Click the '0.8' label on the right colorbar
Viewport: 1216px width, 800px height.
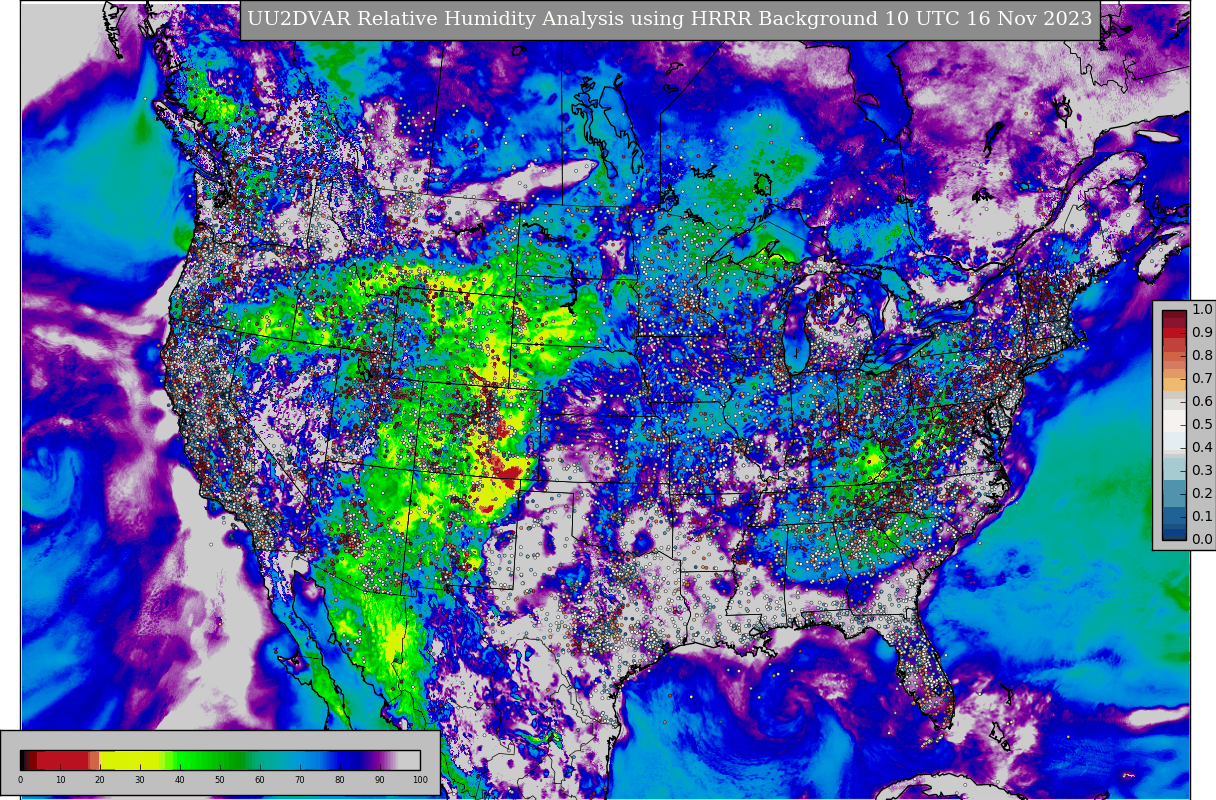point(1202,356)
